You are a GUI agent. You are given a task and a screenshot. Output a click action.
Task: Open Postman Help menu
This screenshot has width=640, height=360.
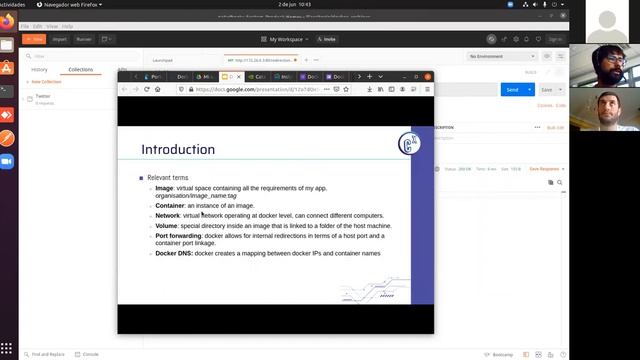pos(67,26)
